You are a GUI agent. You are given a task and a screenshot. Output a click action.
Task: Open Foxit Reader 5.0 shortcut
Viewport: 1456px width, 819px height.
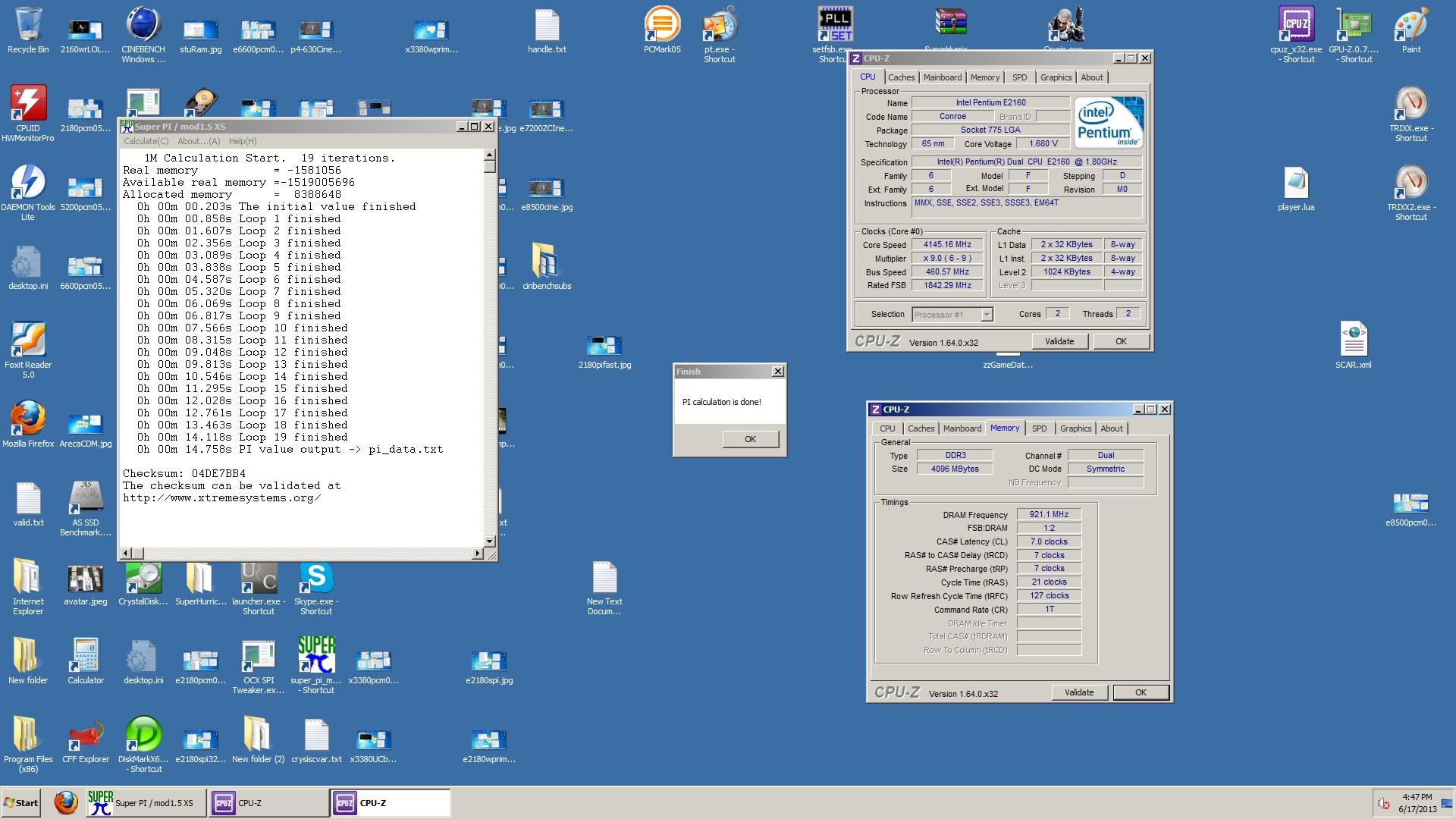[x=28, y=350]
